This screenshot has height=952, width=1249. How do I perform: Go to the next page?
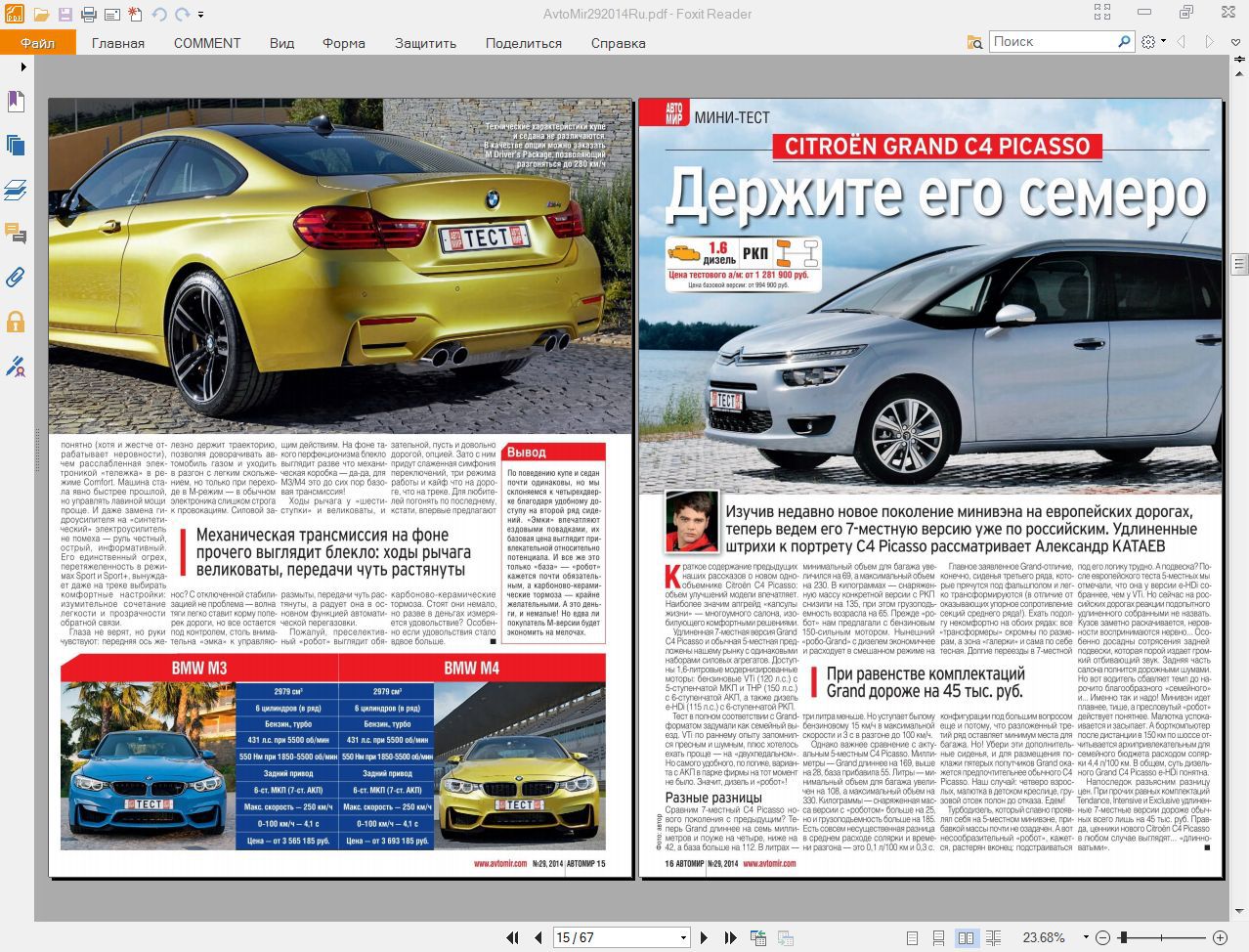tap(704, 937)
